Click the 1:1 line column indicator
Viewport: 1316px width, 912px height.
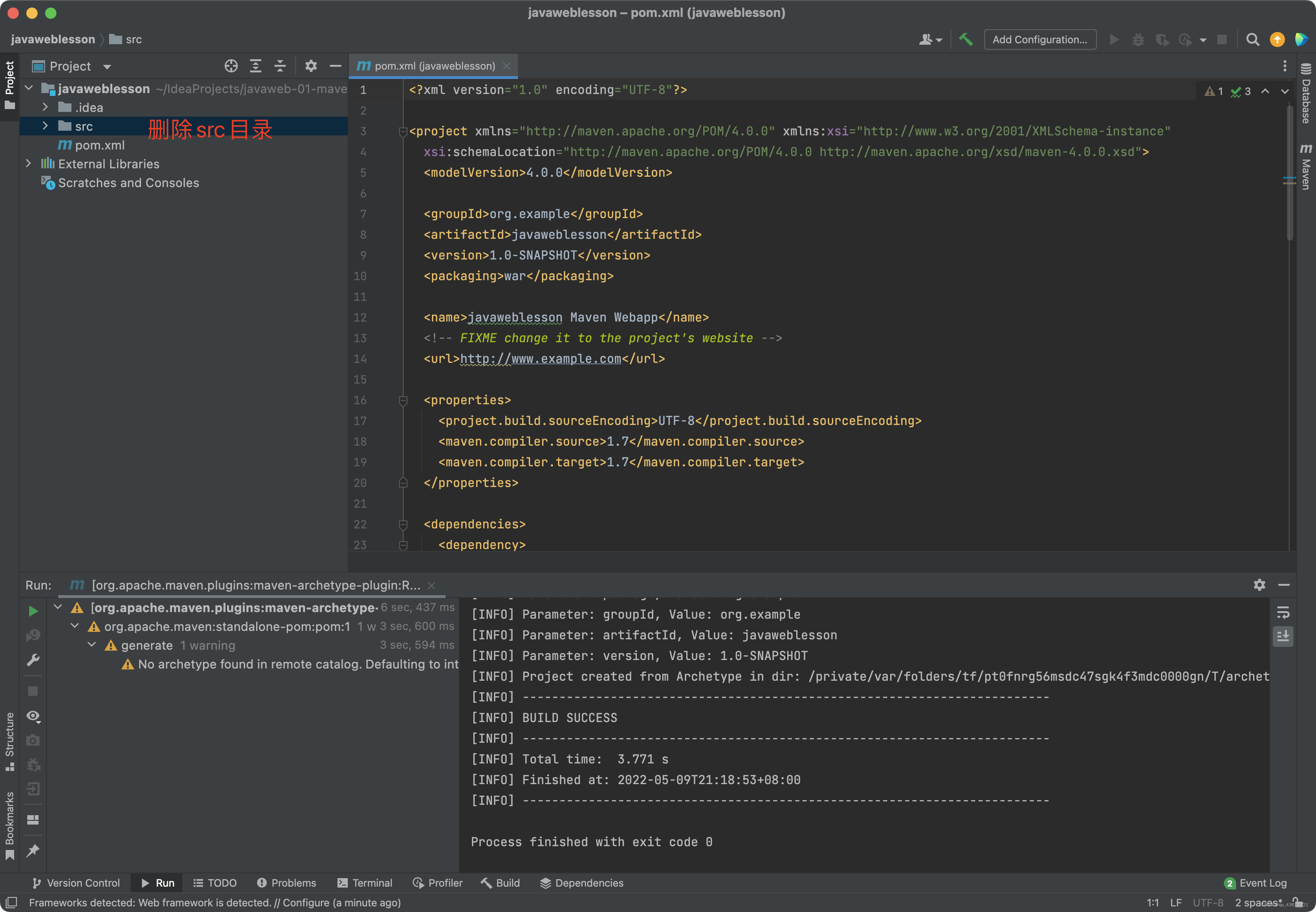point(1152,903)
